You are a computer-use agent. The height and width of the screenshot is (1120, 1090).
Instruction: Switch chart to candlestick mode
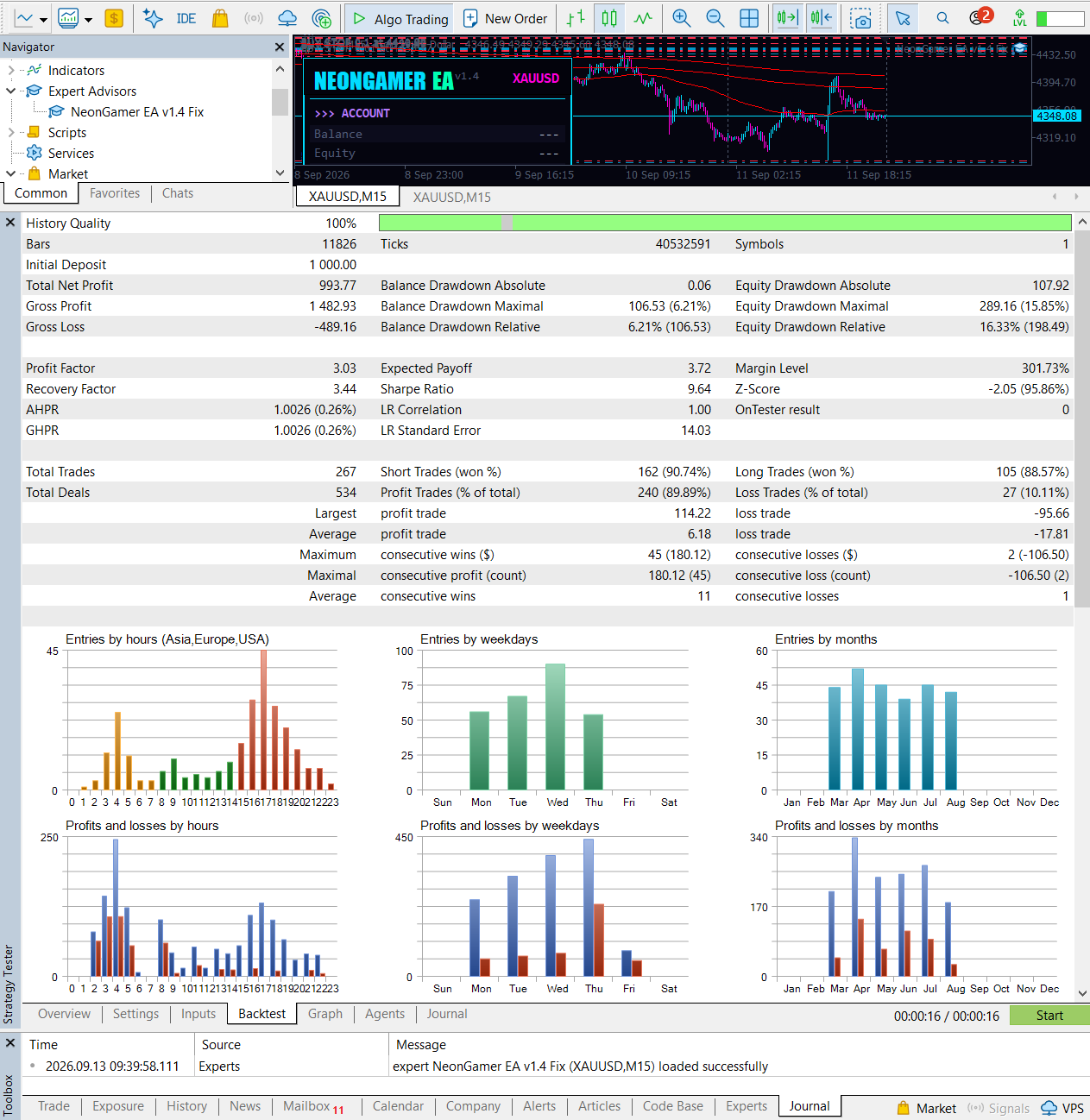tap(609, 18)
